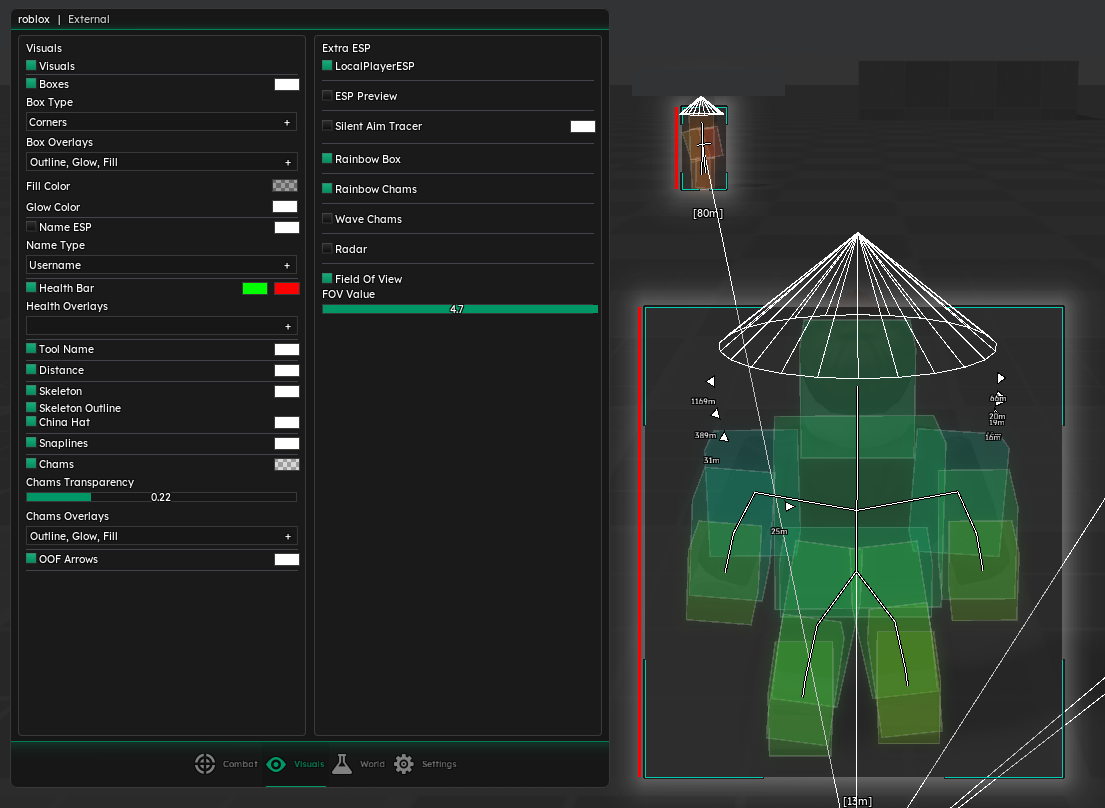Uncheck the Rainbow Chams option

coord(327,189)
